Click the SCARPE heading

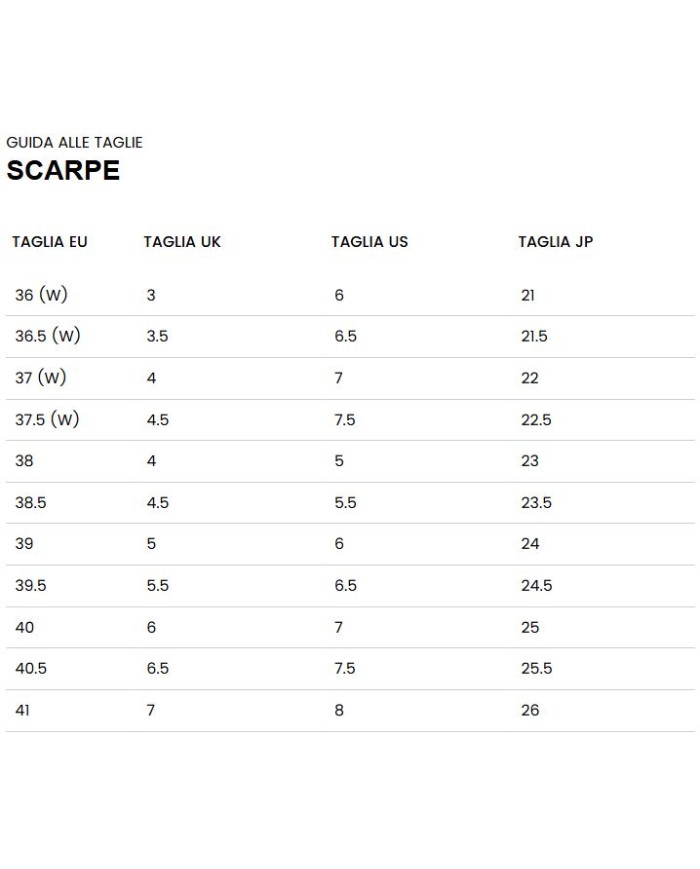coord(63,170)
